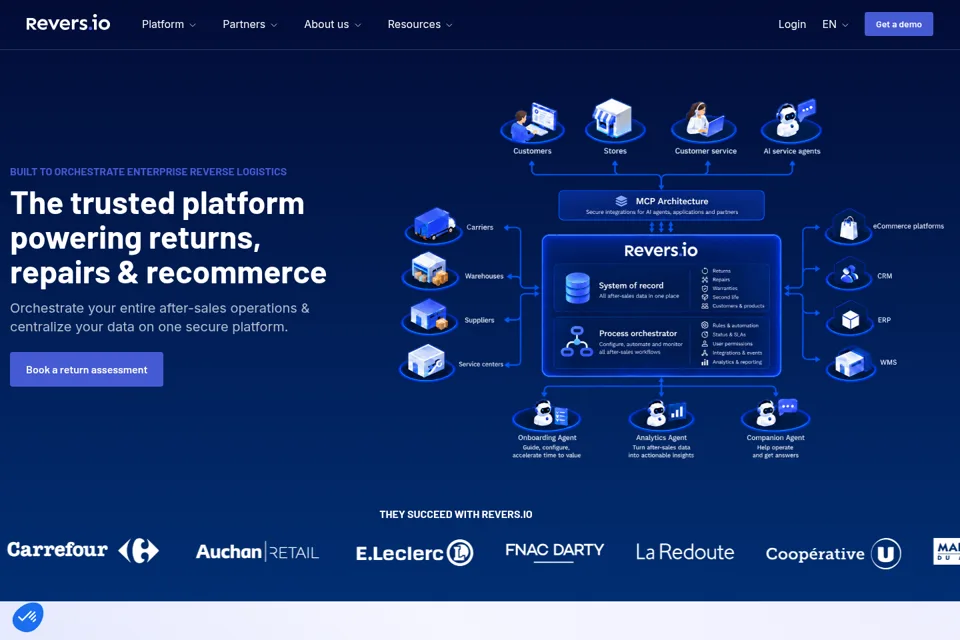Viewport: 960px width, 640px height.
Task: Click the MCP Architecture layers icon
Action: coord(621,201)
